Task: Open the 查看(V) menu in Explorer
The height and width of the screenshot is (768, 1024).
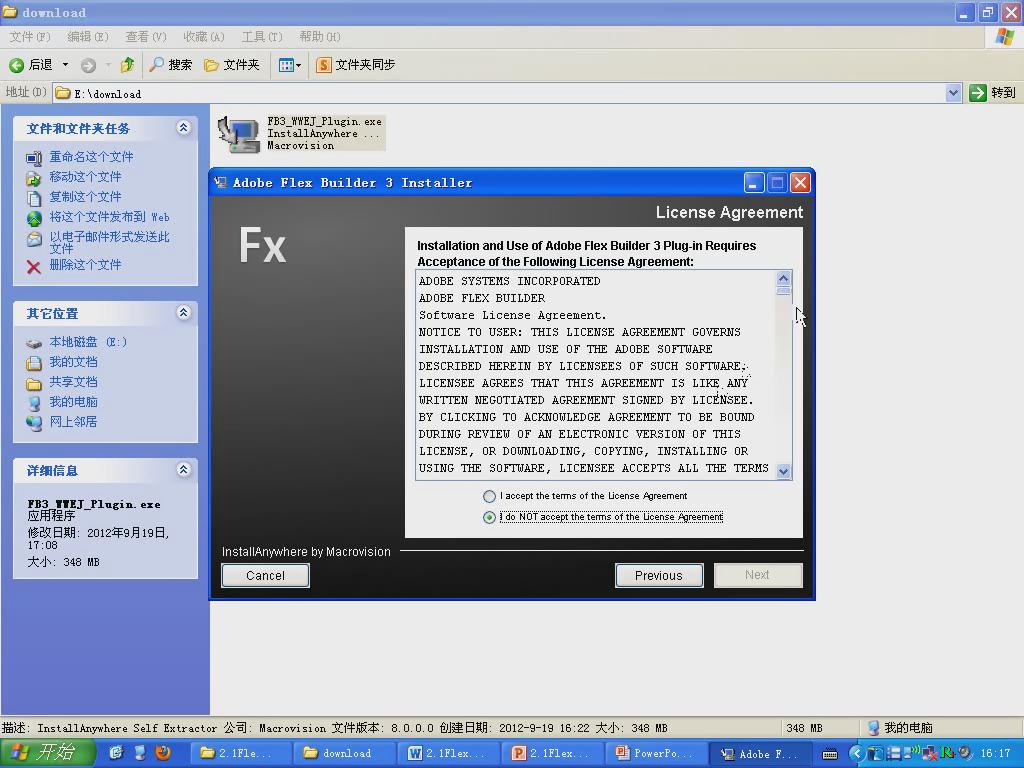Action: (x=146, y=37)
